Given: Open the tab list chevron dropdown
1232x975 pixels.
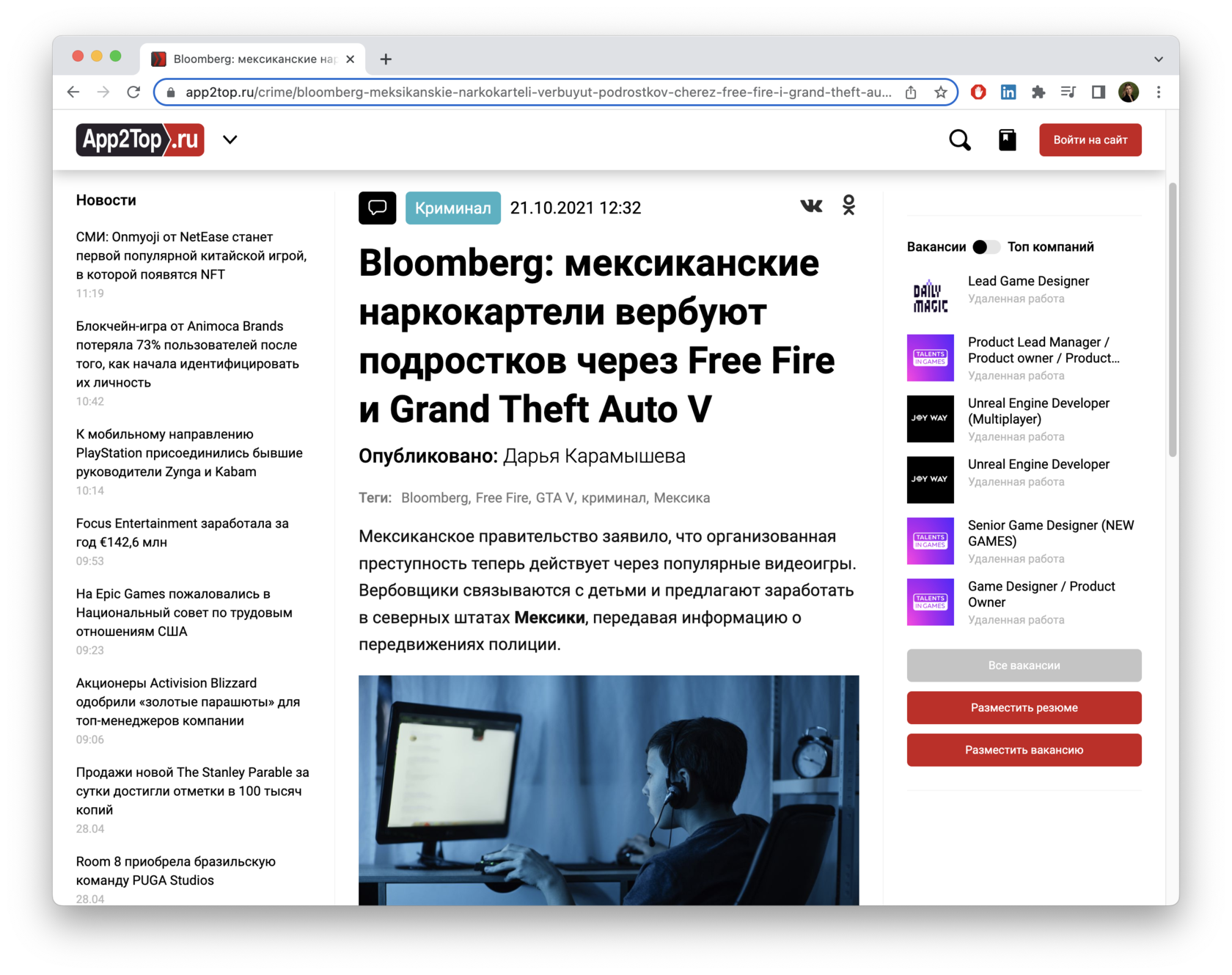Looking at the screenshot, I should [1158, 59].
